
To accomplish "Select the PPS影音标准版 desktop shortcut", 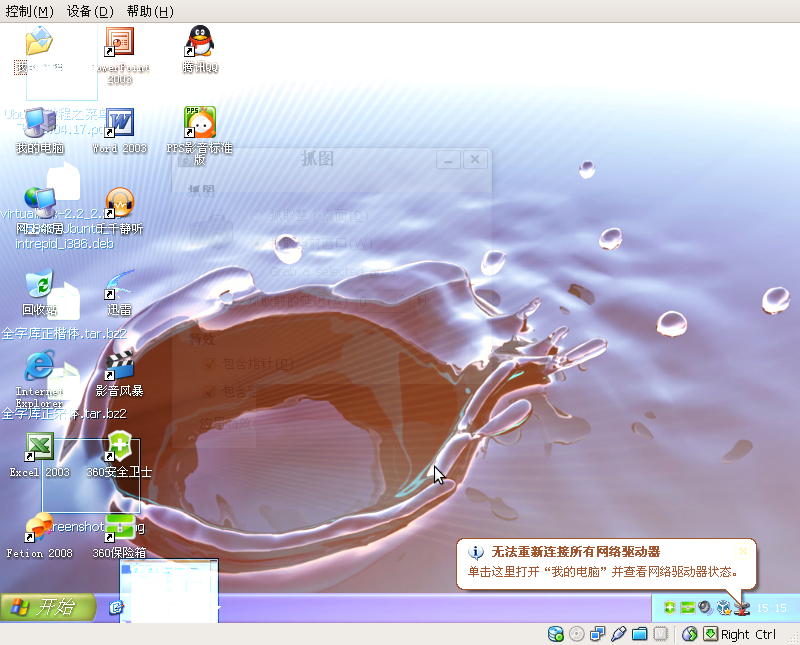I will coord(200,136).
